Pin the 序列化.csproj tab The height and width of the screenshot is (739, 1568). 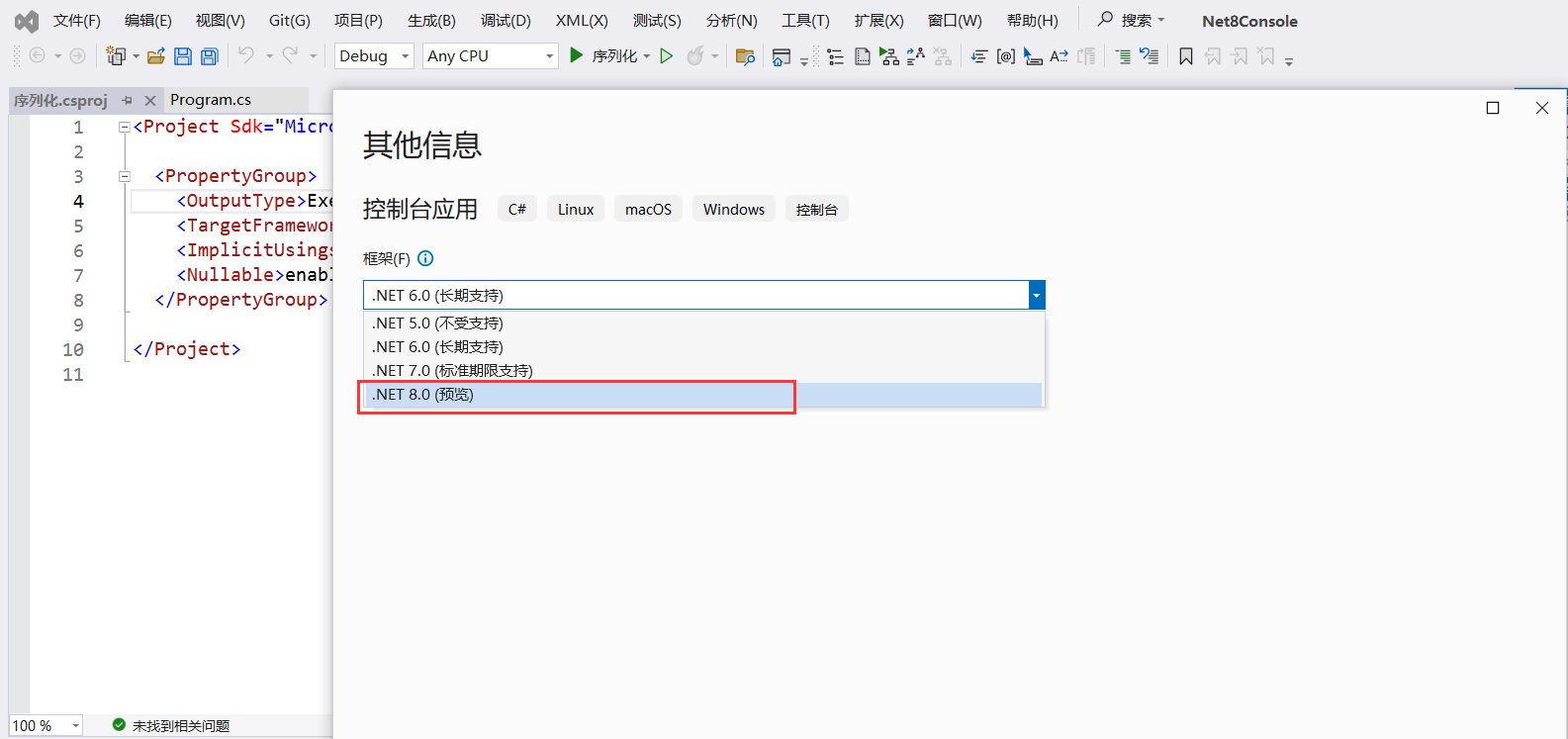pyautogui.click(x=127, y=100)
